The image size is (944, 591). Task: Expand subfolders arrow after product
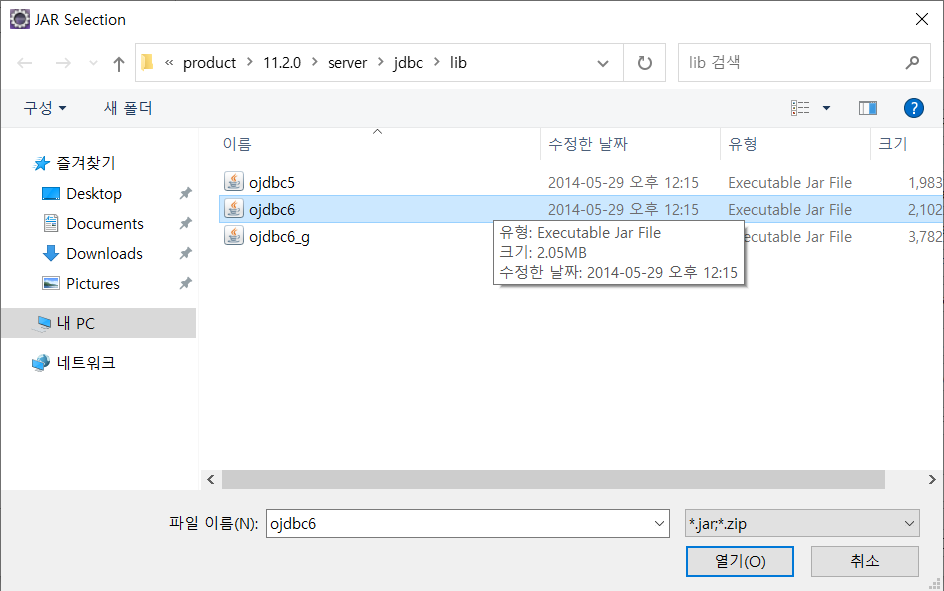[249, 62]
